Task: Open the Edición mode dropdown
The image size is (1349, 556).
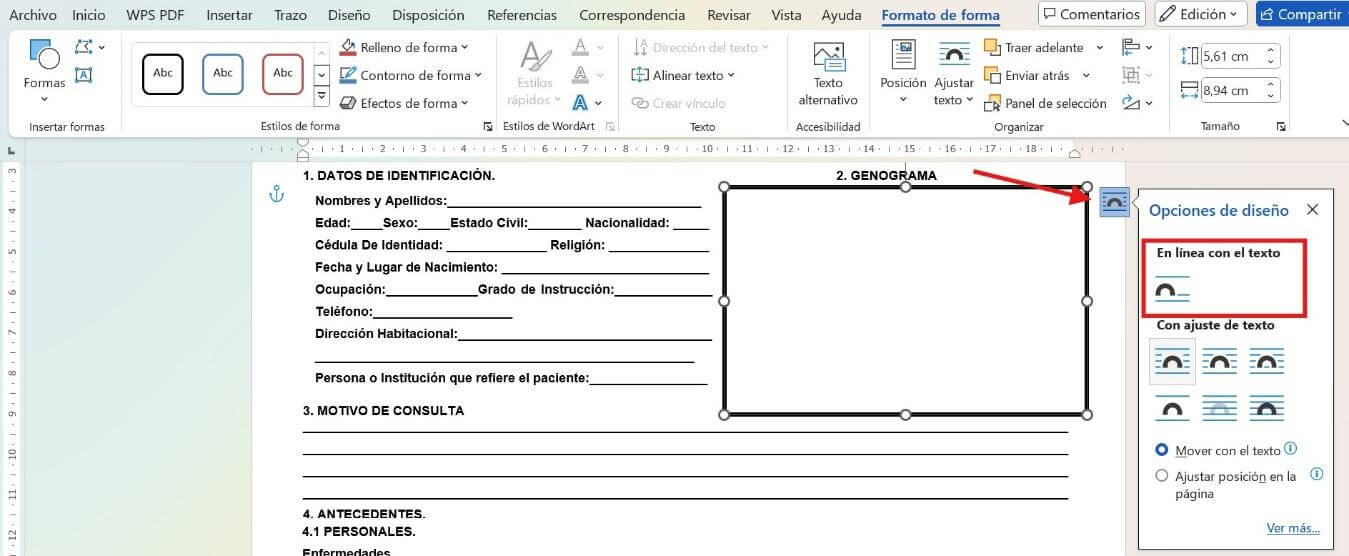Action: point(1201,14)
